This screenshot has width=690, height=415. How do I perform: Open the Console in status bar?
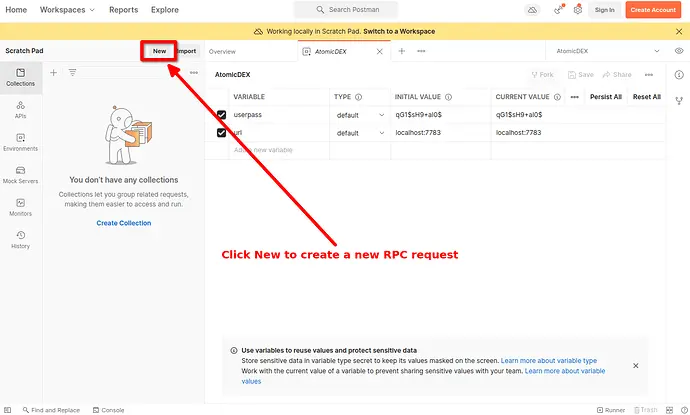pyautogui.click(x=108, y=410)
